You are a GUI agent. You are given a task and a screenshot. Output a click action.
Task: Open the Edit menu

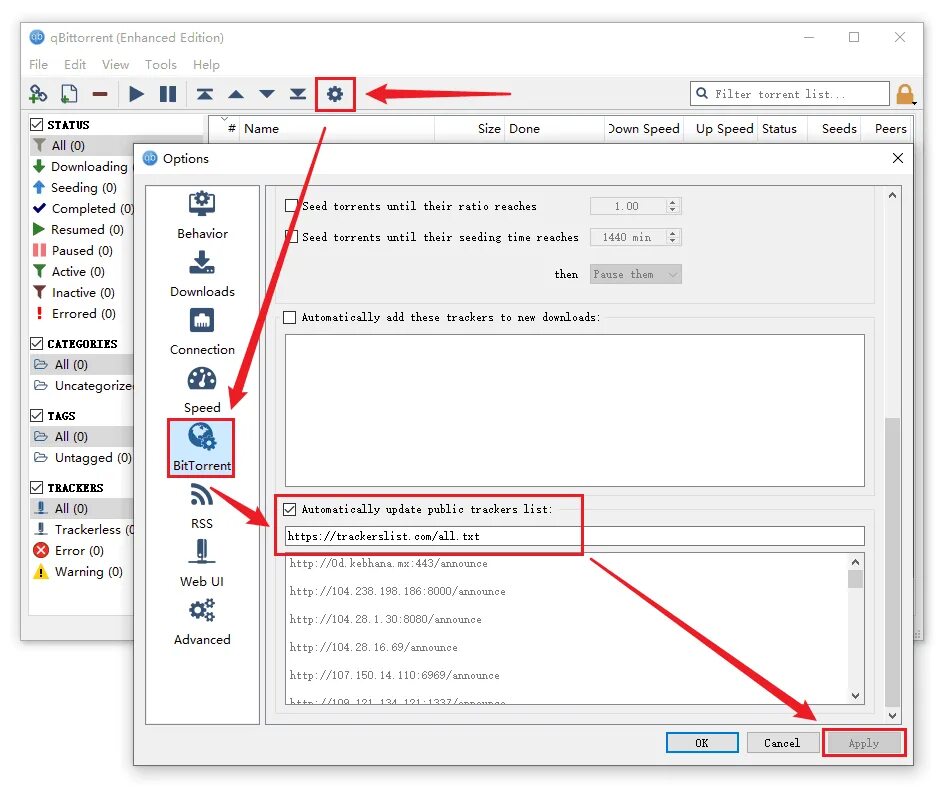[75, 65]
